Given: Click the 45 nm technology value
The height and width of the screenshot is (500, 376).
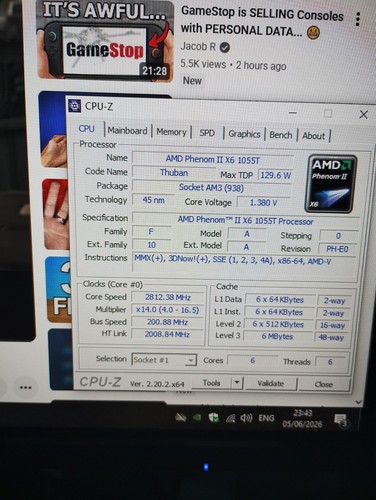Looking at the screenshot, I should point(153,200).
